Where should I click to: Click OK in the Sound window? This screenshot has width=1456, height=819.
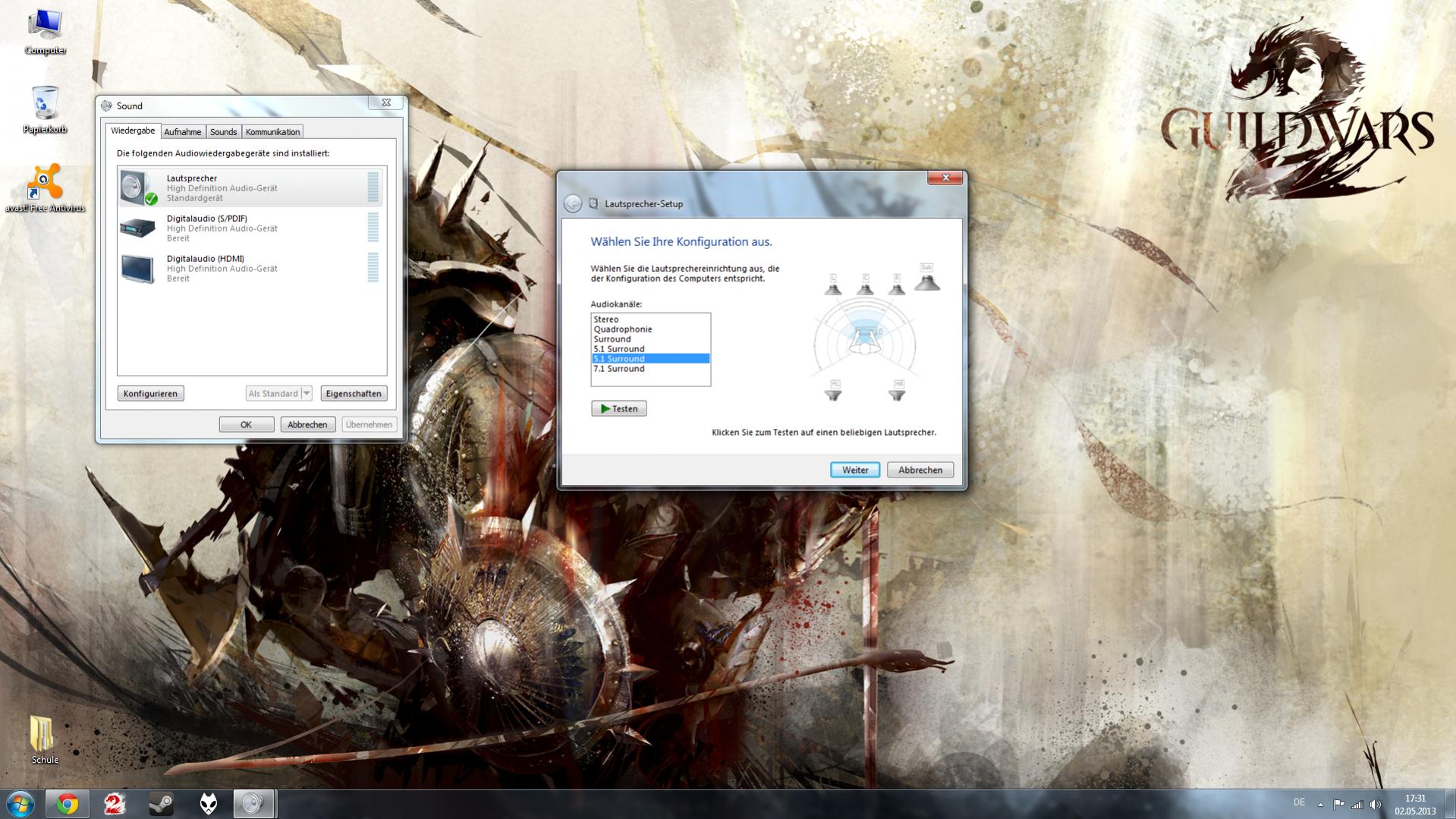coord(247,424)
